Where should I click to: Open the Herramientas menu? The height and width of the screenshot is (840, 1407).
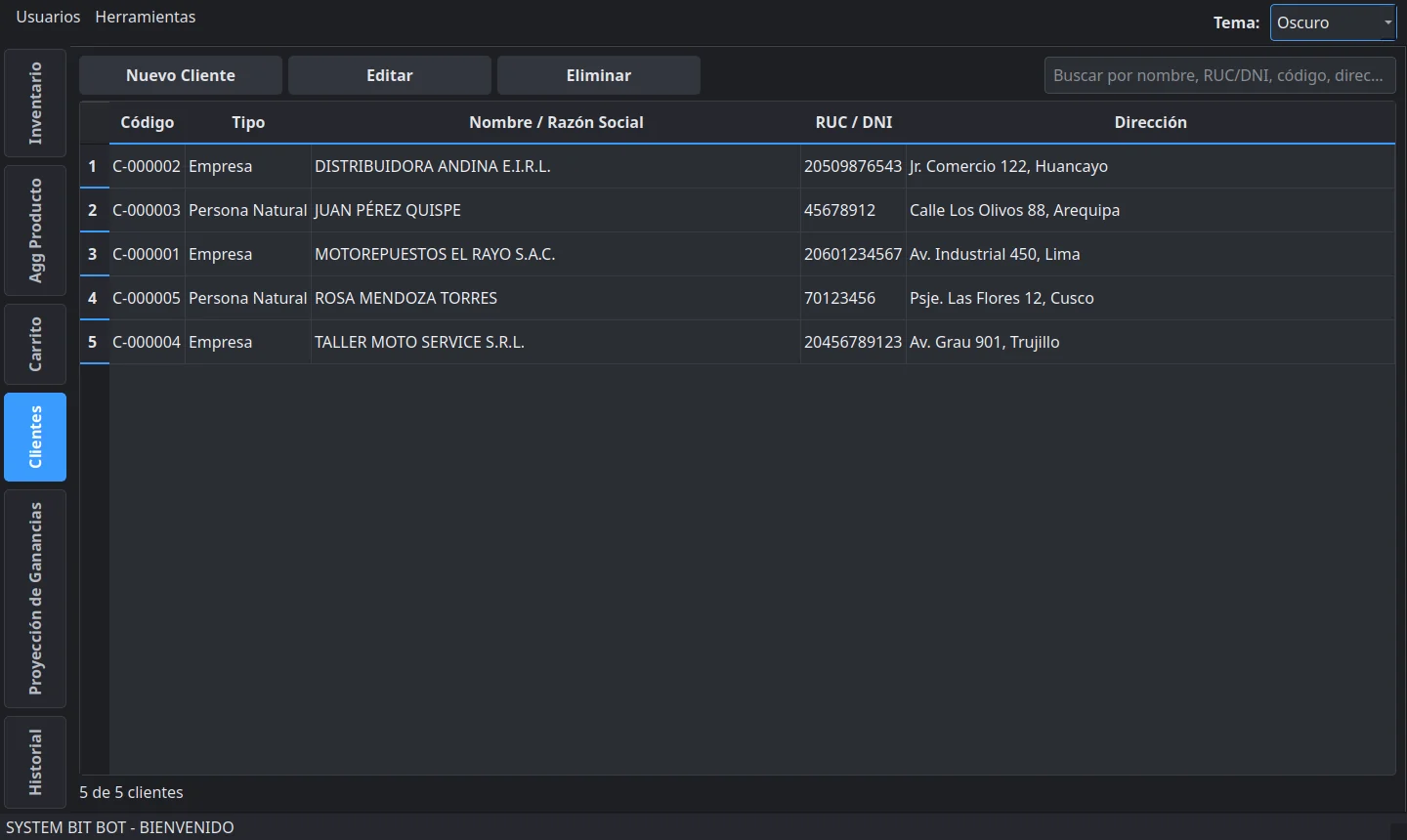[146, 17]
